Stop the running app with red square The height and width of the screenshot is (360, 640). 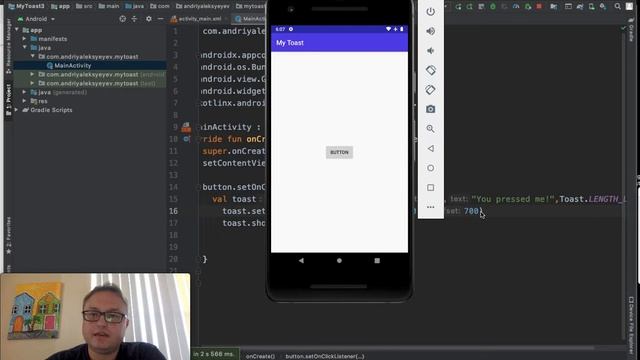pos(539,7)
